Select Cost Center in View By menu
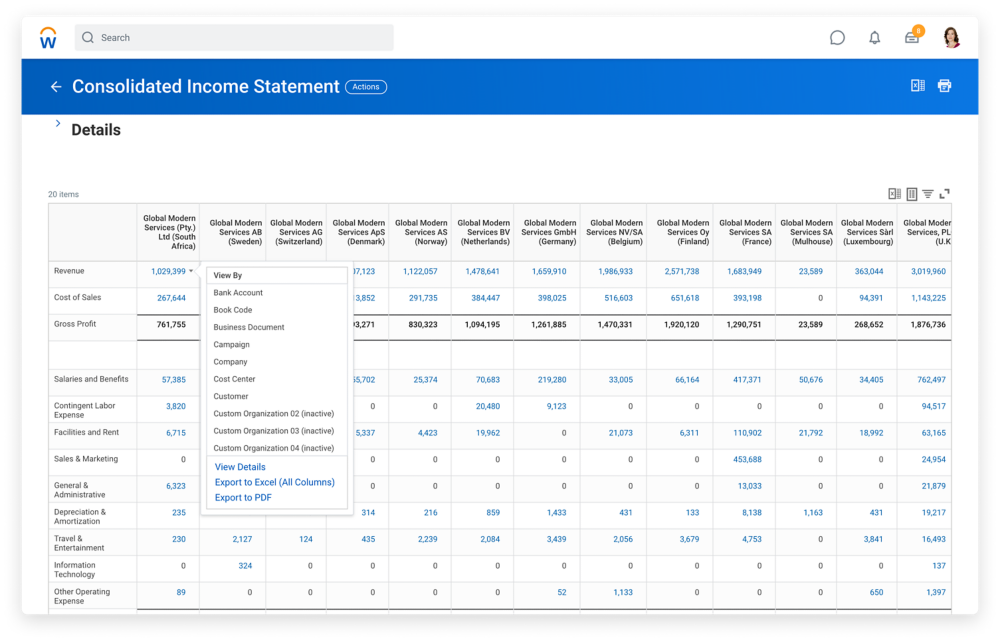1000x642 pixels. (x=234, y=379)
